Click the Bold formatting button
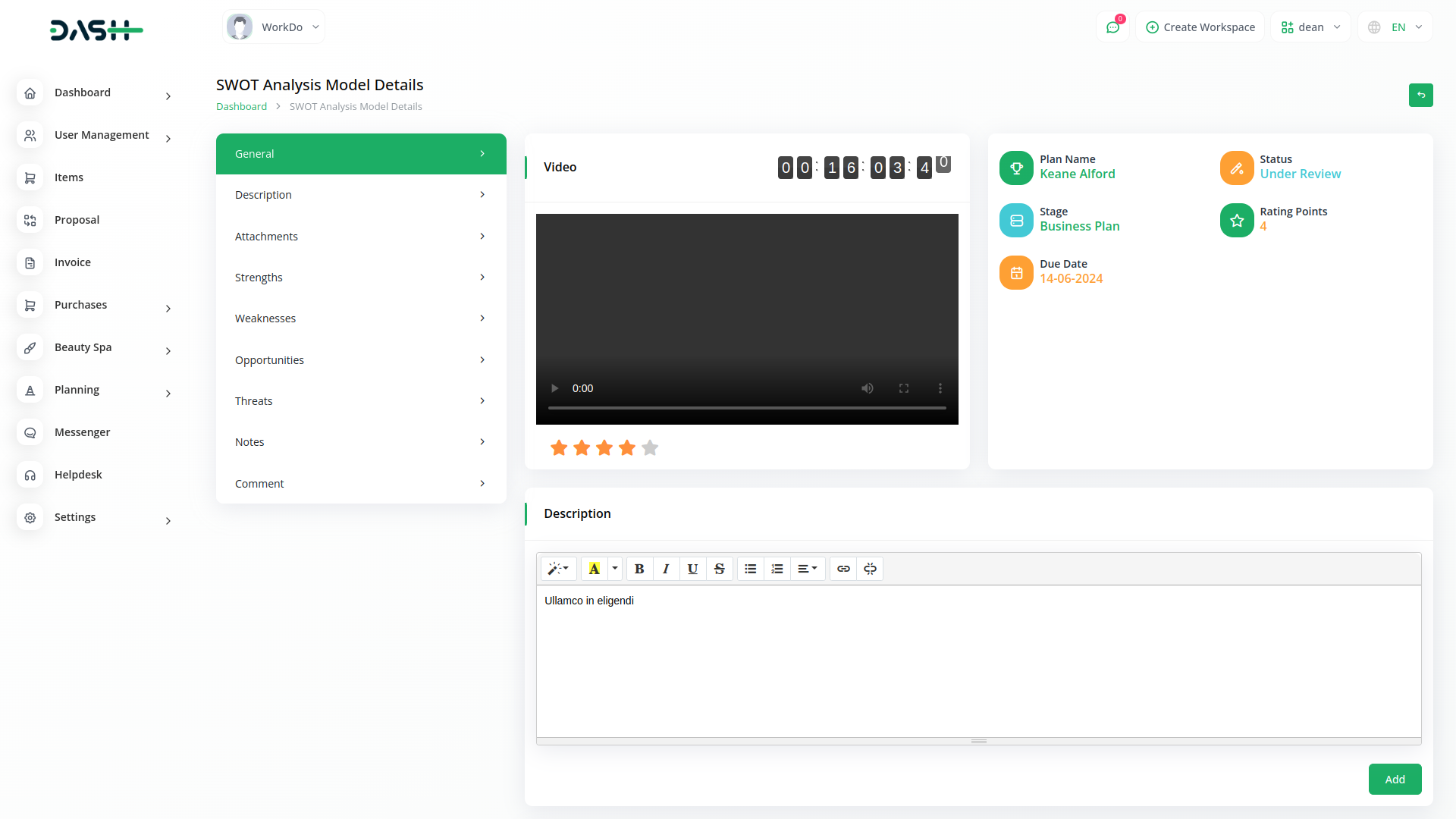 639,569
